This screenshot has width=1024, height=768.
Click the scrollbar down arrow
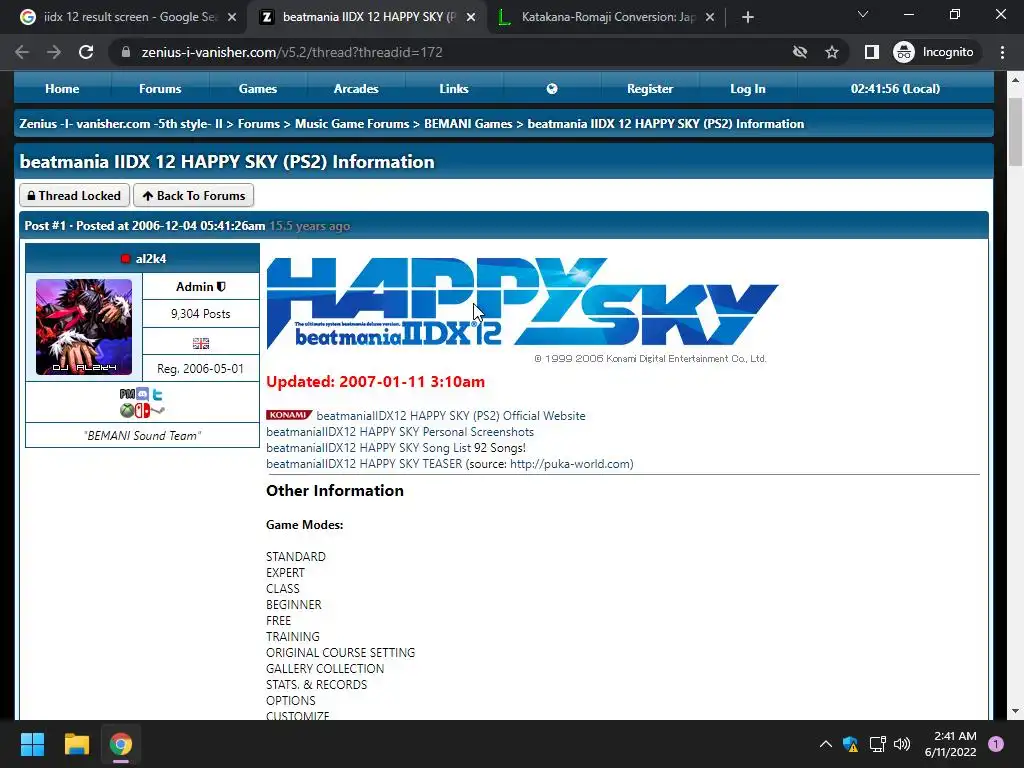tap(1015, 712)
